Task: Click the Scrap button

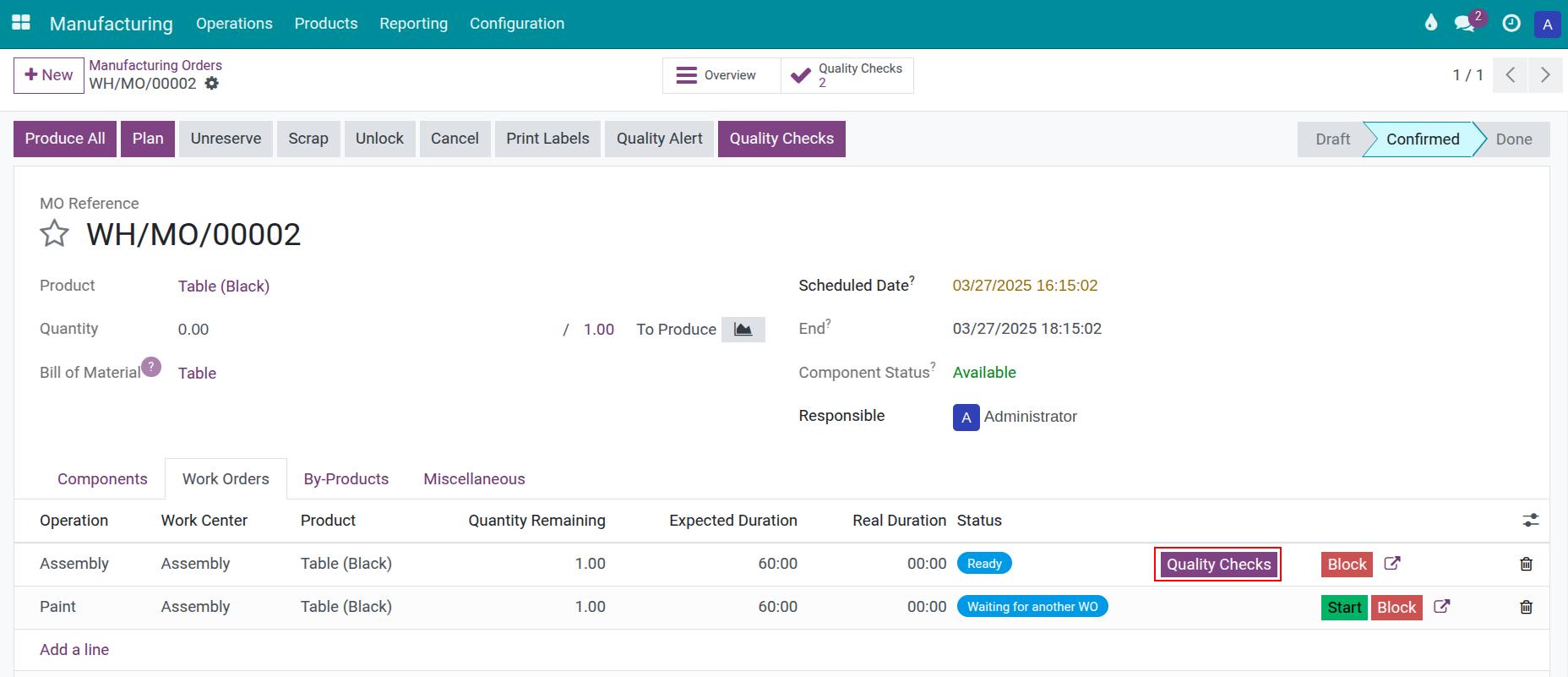Action: point(308,139)
